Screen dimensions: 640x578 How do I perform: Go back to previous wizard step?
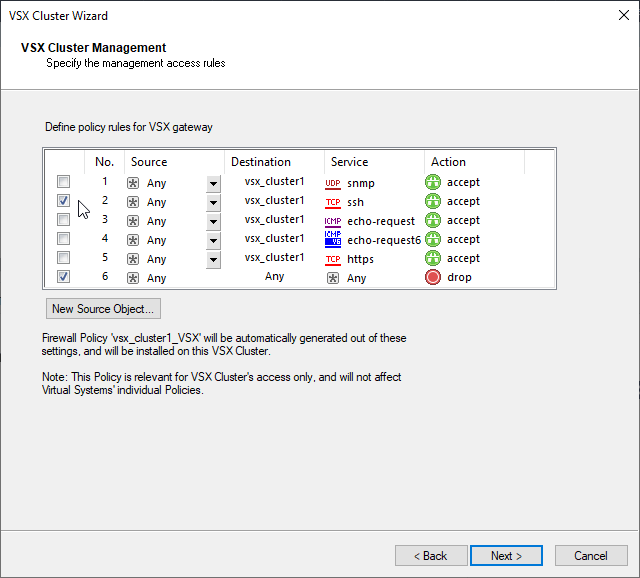431,556
